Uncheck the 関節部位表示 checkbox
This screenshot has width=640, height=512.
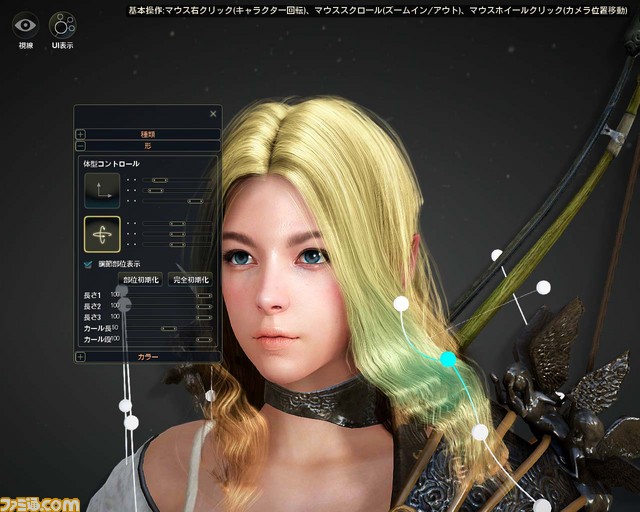click(x=88, y=264)
